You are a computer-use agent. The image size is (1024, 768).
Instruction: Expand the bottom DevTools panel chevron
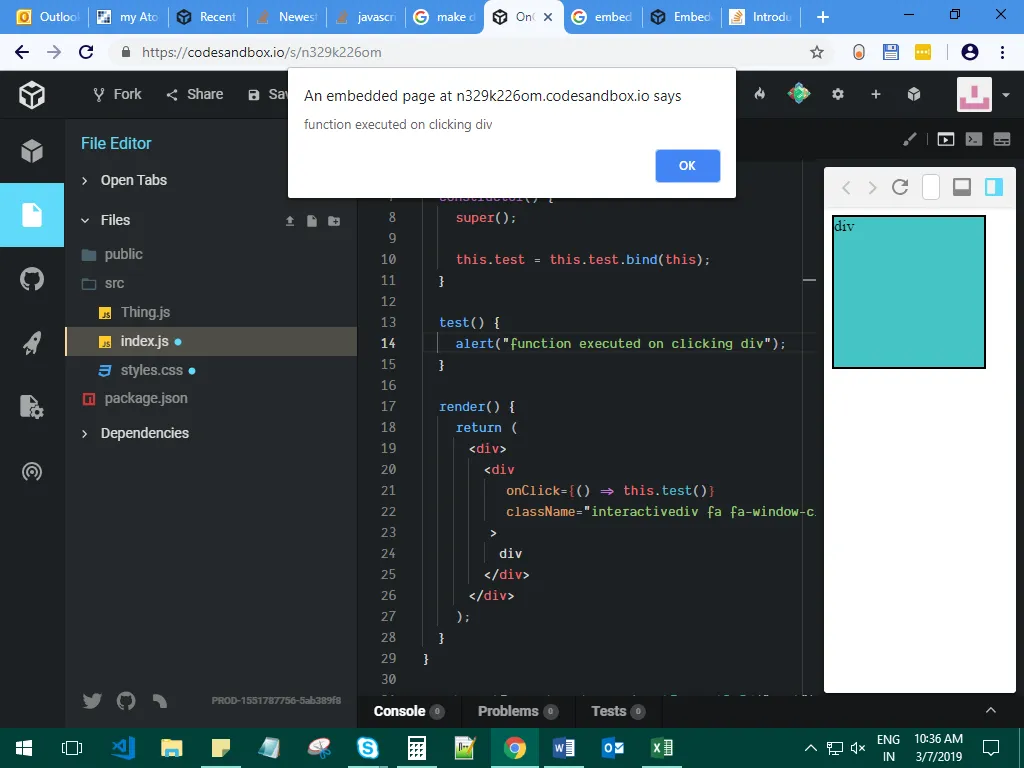990,711
